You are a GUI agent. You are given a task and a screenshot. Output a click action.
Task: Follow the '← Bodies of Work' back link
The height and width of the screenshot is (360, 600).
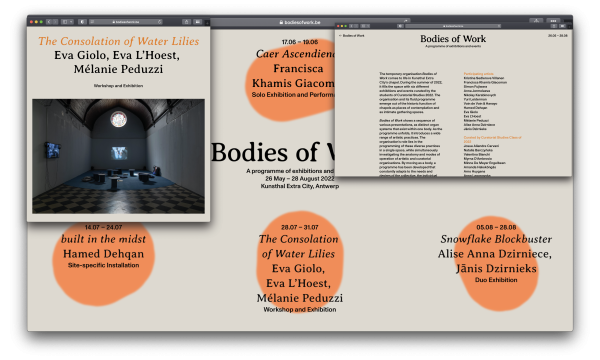point(352,36)
